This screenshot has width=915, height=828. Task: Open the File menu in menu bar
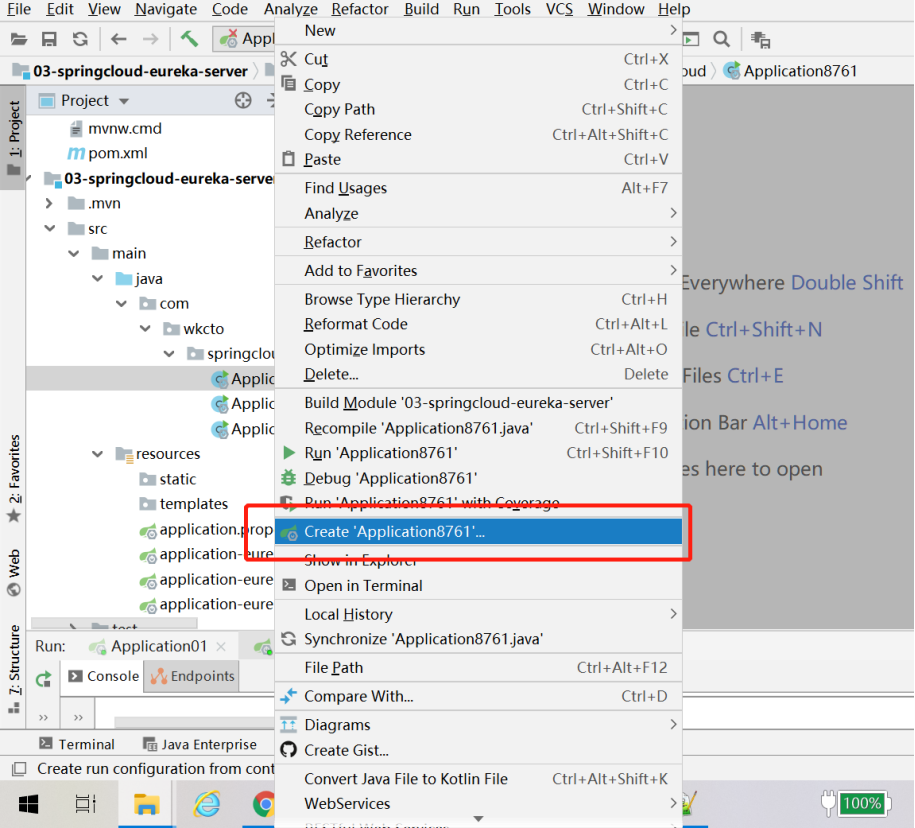[x=19, y=9]
